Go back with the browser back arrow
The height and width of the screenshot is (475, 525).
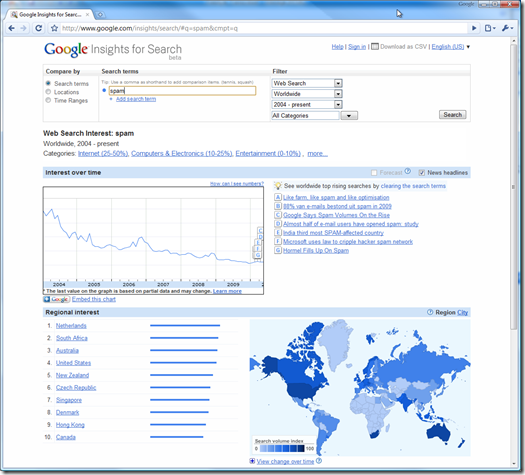[x=11, y=28]
